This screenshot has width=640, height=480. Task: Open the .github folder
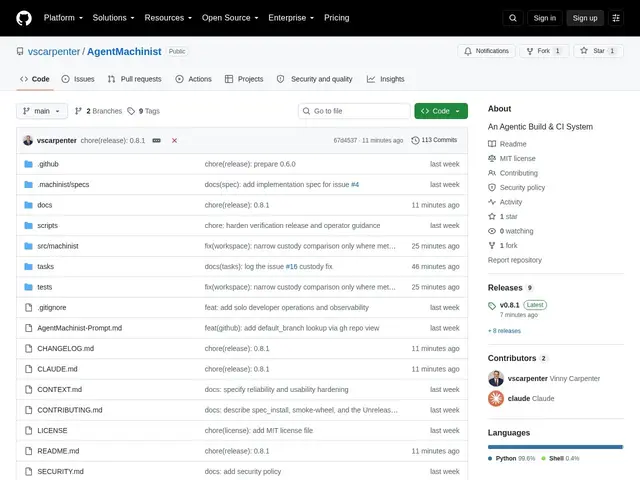click(x=48, y=164)
